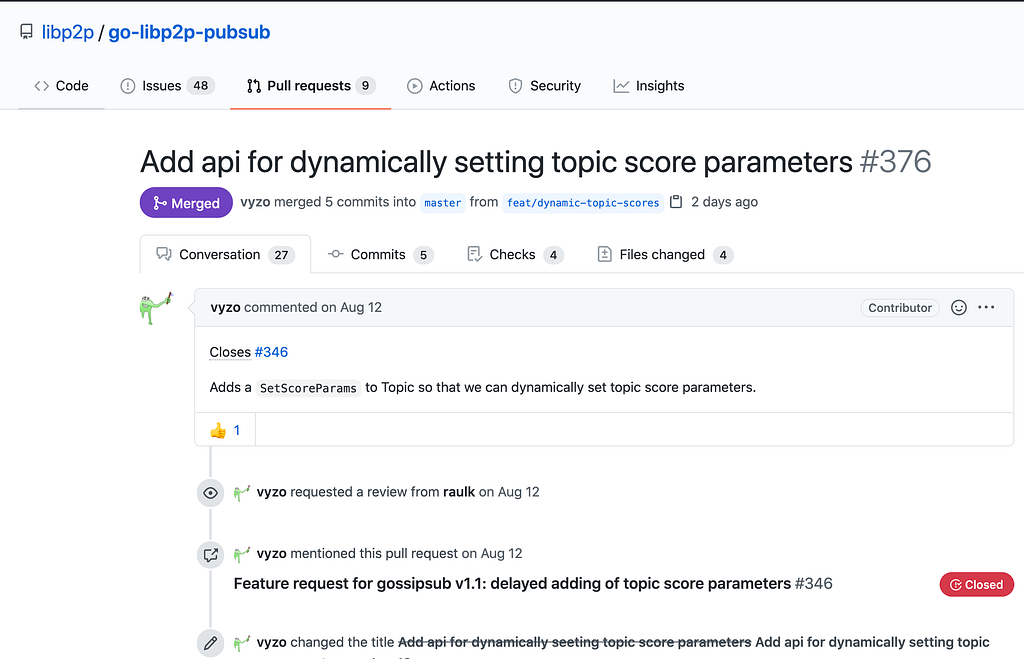
Task: Click the cross-reference mention icon
Action: coord(210,554)
